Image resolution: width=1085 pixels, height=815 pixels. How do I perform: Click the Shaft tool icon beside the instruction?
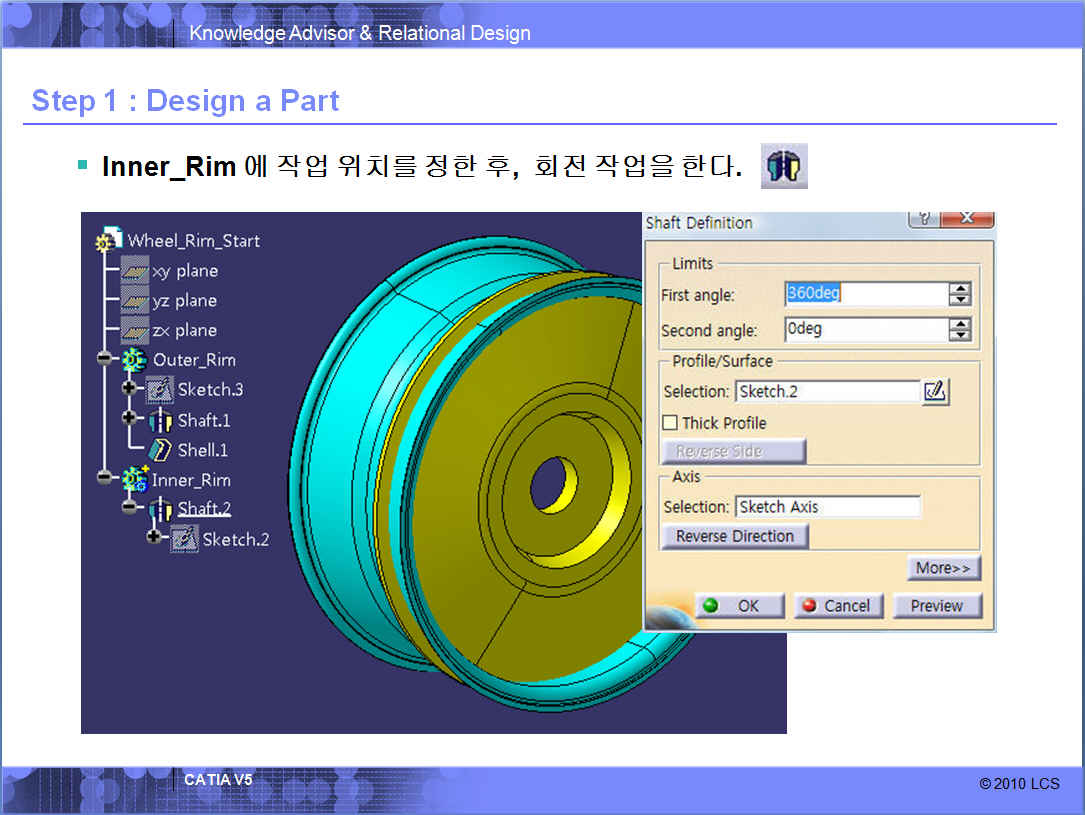click(783, 167)
